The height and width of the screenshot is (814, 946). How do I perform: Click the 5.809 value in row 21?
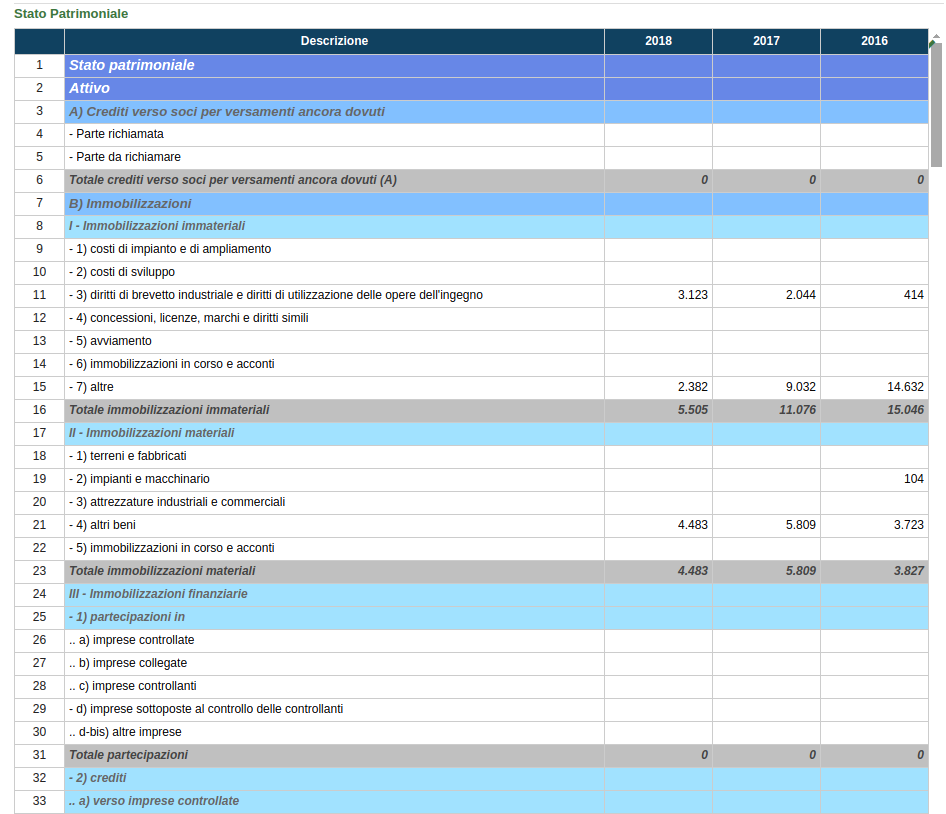tap(801, 525)
